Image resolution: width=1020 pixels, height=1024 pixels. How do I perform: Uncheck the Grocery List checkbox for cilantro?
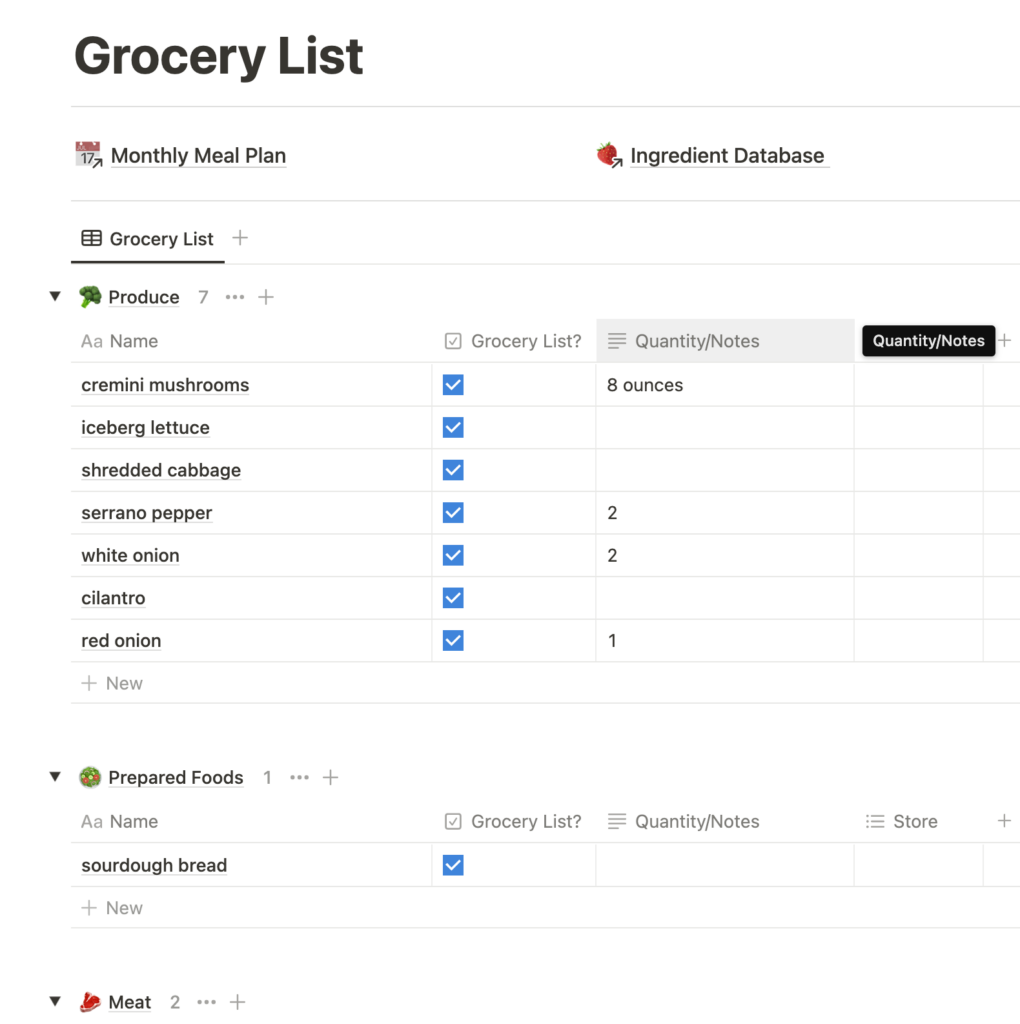[453, 598]
